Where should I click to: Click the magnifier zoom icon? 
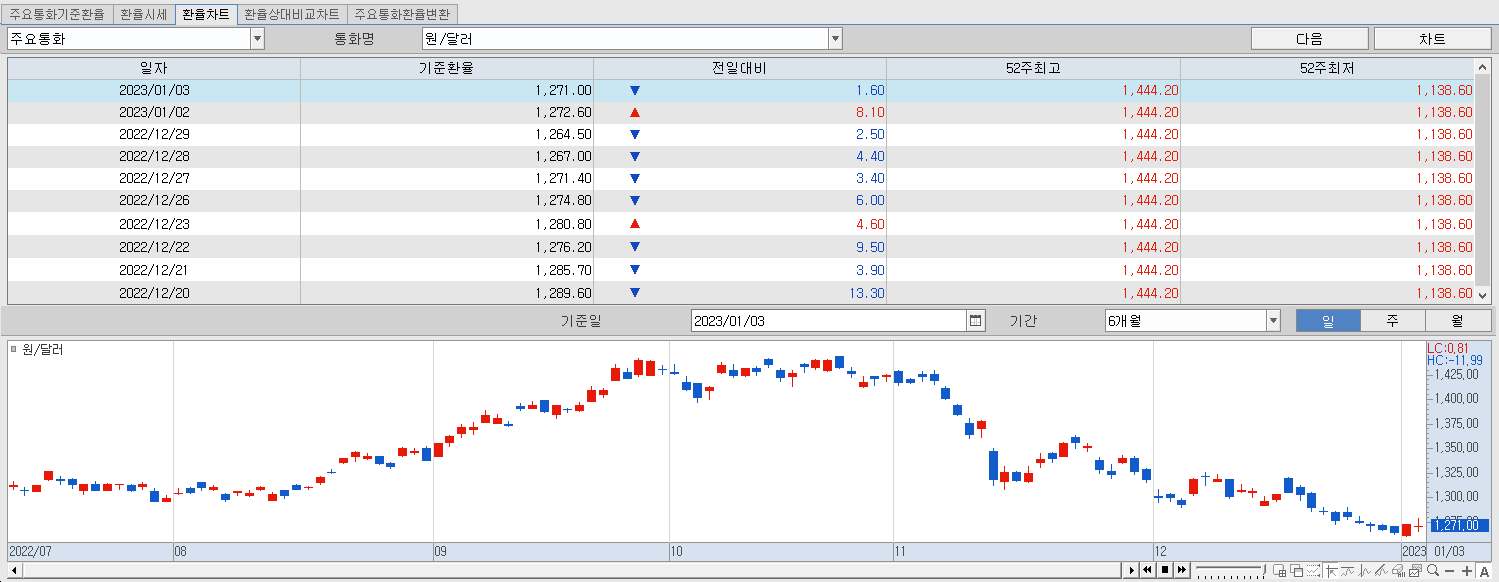coord(1432,571)
